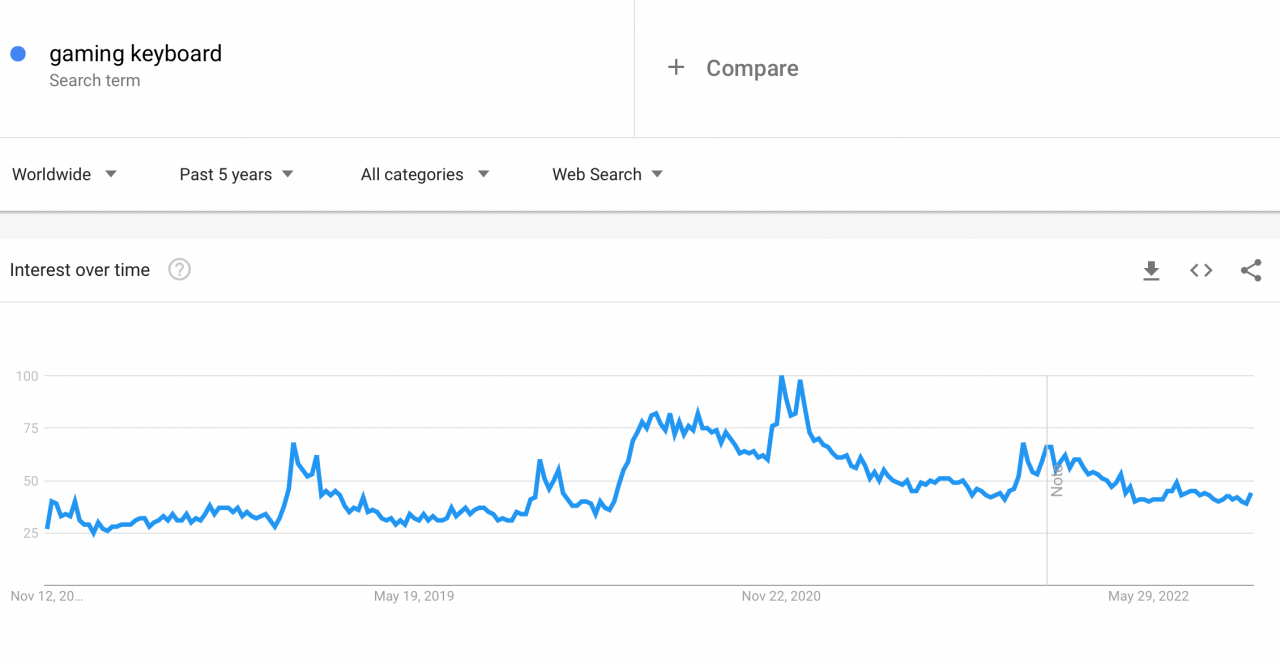Click the plus icon beside Compare
1280x663 pixels.
(676, 67)
